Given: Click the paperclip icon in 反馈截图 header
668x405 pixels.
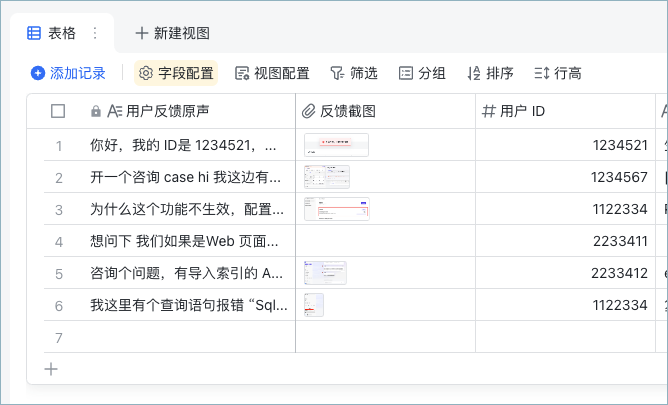Looking at the screenshot, I should point(308,112).
